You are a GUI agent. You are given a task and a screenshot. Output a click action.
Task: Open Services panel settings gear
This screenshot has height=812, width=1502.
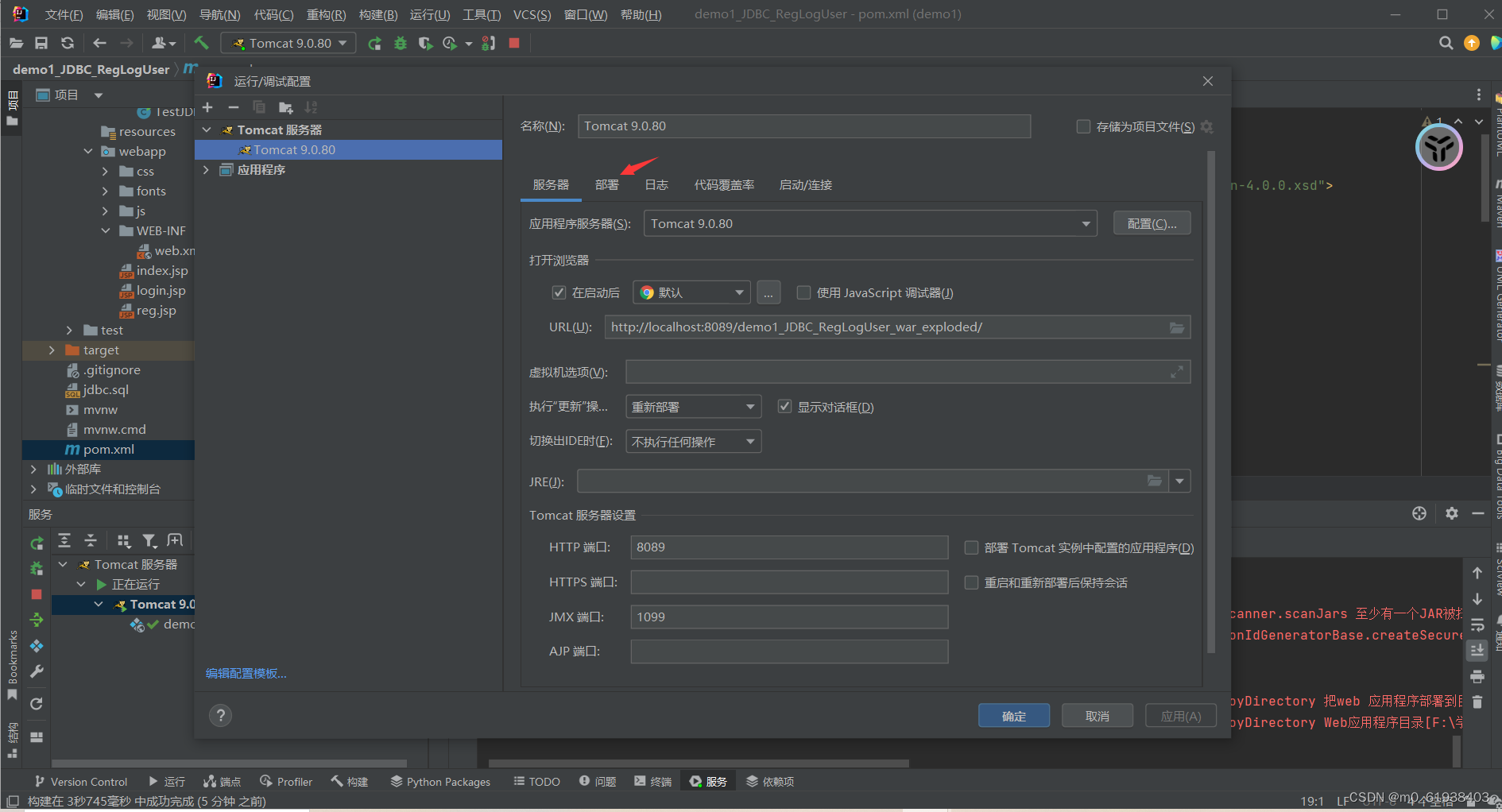click(1452, 513)
